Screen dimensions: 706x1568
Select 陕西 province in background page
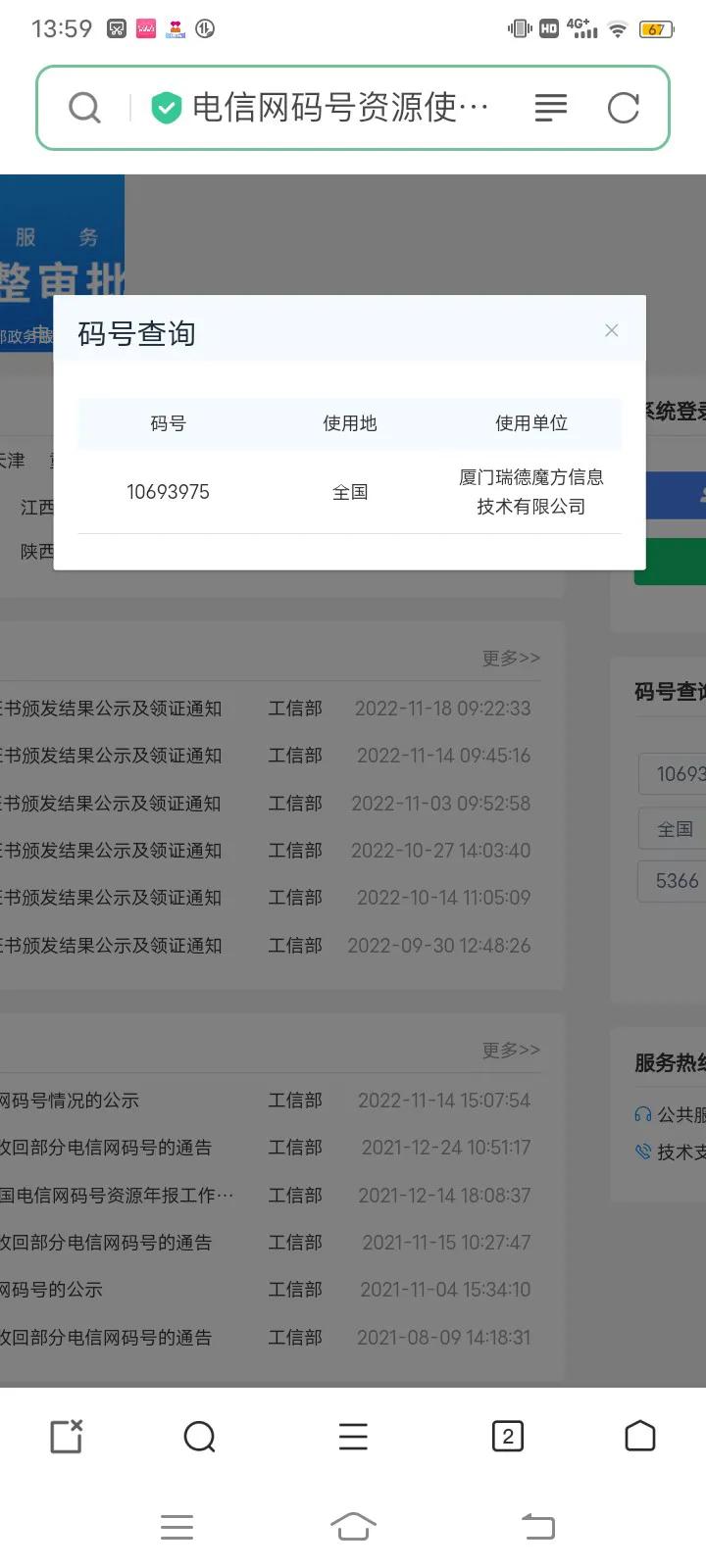click(37, 552)
